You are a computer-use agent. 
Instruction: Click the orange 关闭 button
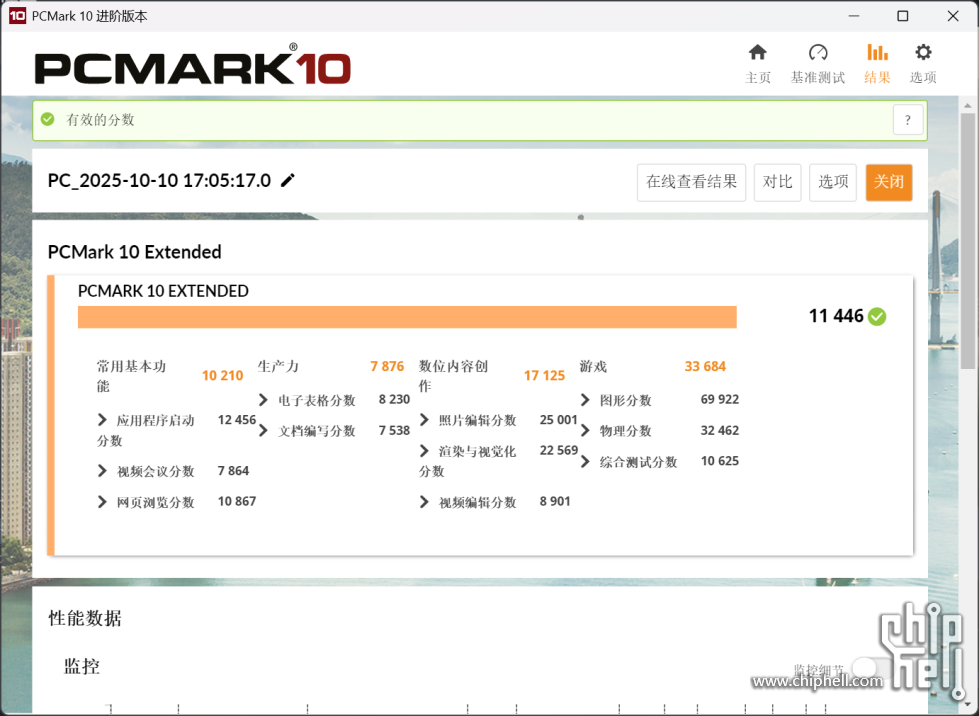[x=889, y=182]
